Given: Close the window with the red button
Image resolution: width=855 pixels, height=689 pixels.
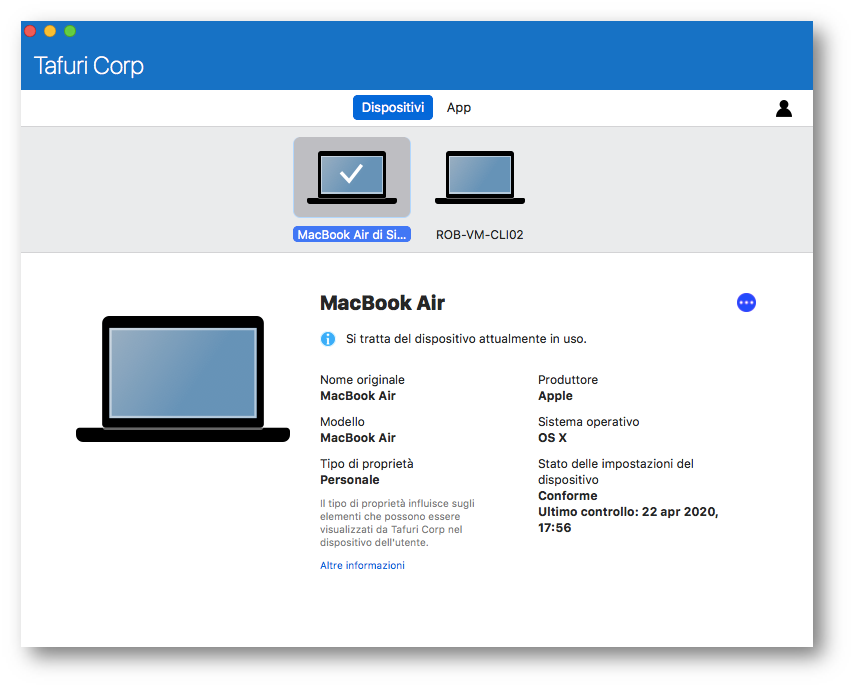Looking at the screenshot, I should (31, 31).
